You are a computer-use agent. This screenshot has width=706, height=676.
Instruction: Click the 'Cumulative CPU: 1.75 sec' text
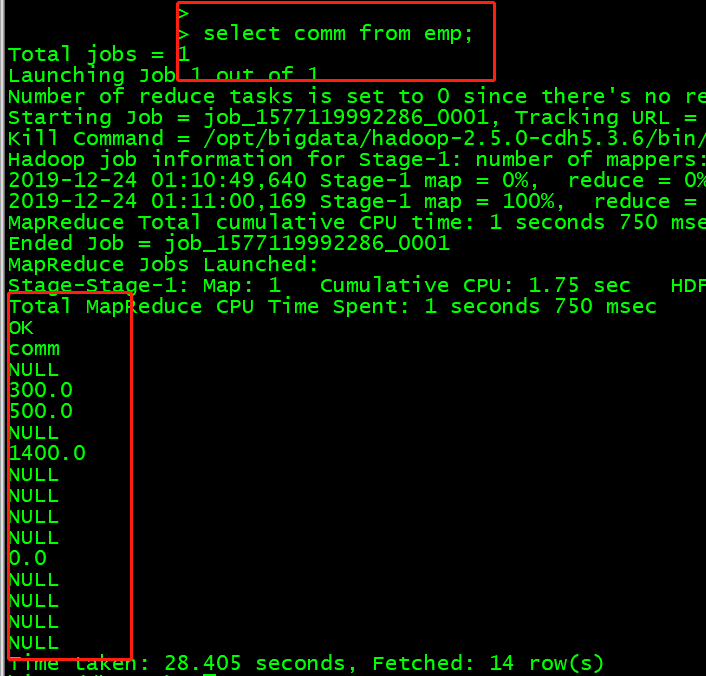(x=475, y=285)
